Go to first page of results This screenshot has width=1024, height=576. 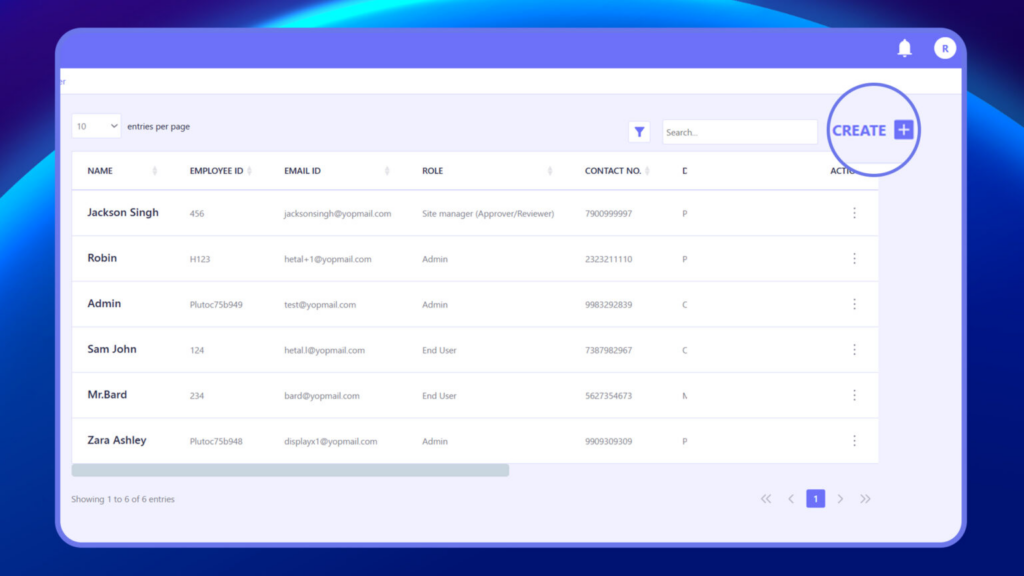[x=766, y=499]
